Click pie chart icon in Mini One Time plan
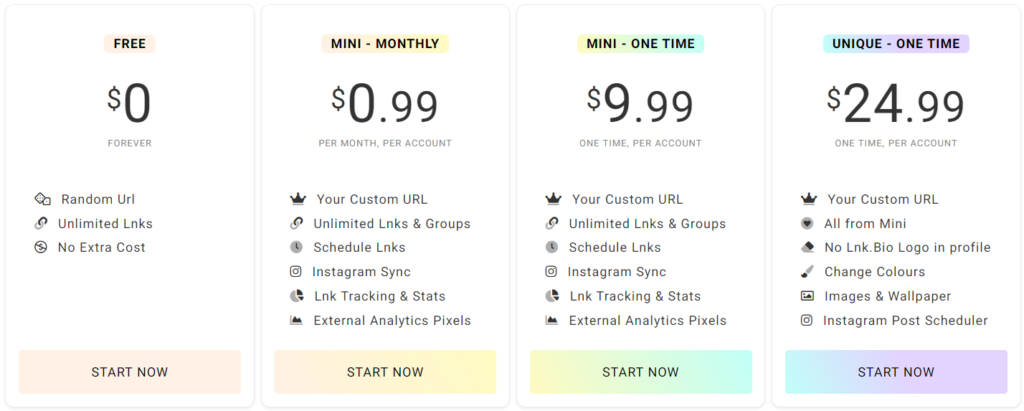 pos(552,296)
